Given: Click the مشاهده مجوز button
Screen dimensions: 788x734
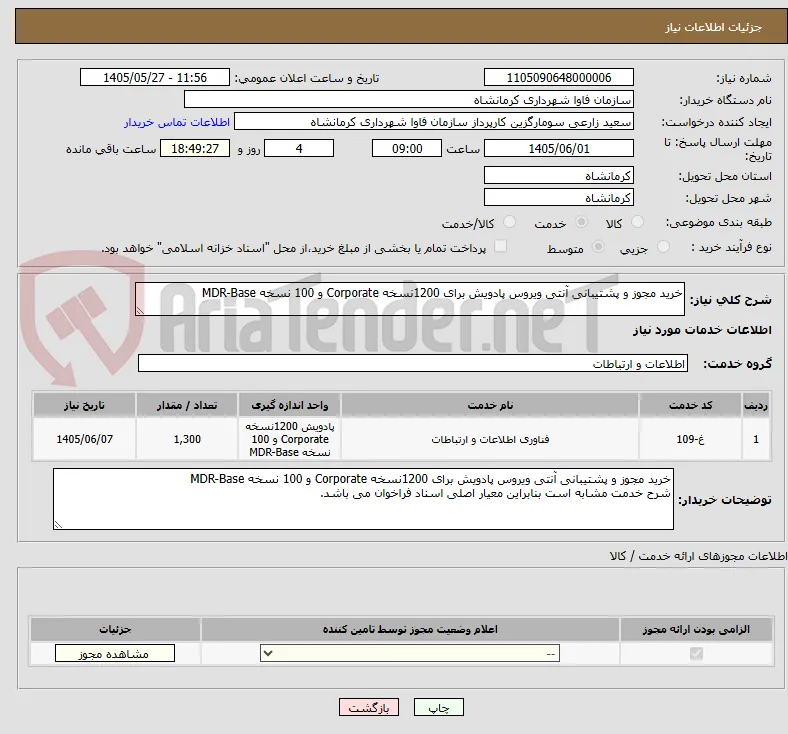Looking at the screenshot, I should 115,654.
